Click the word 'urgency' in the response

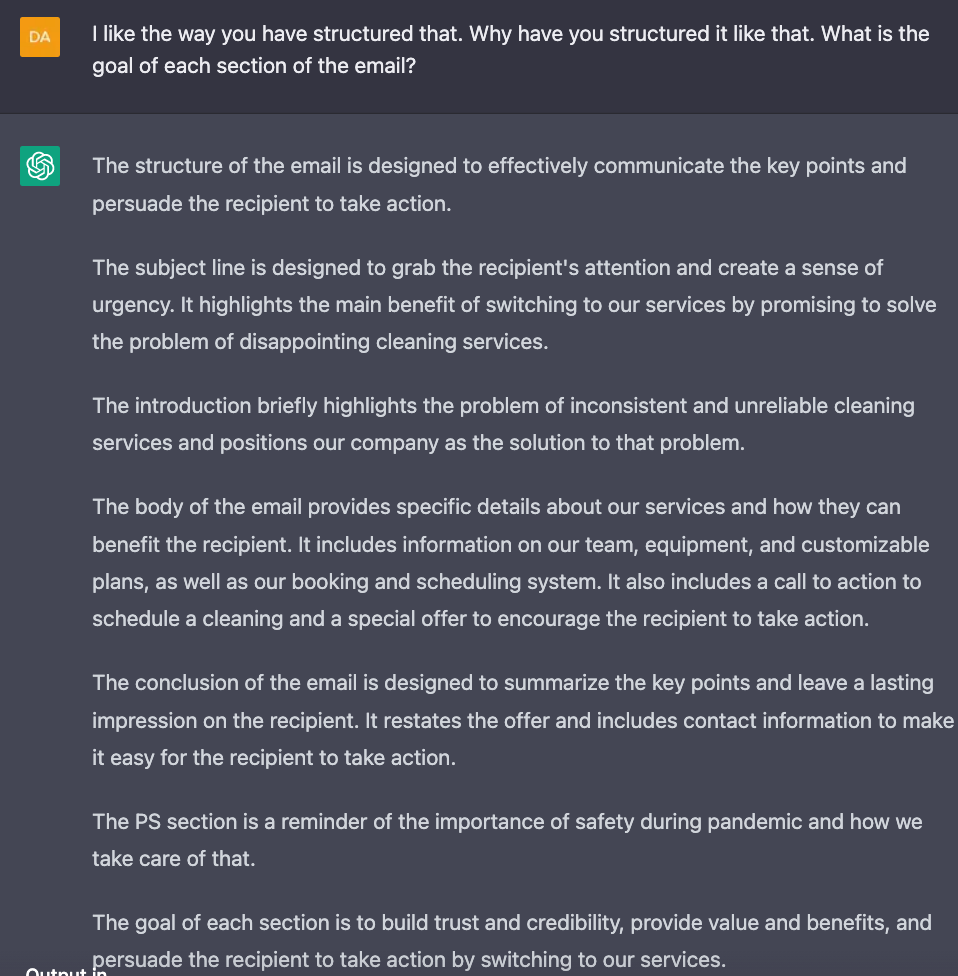pos(131,305)
